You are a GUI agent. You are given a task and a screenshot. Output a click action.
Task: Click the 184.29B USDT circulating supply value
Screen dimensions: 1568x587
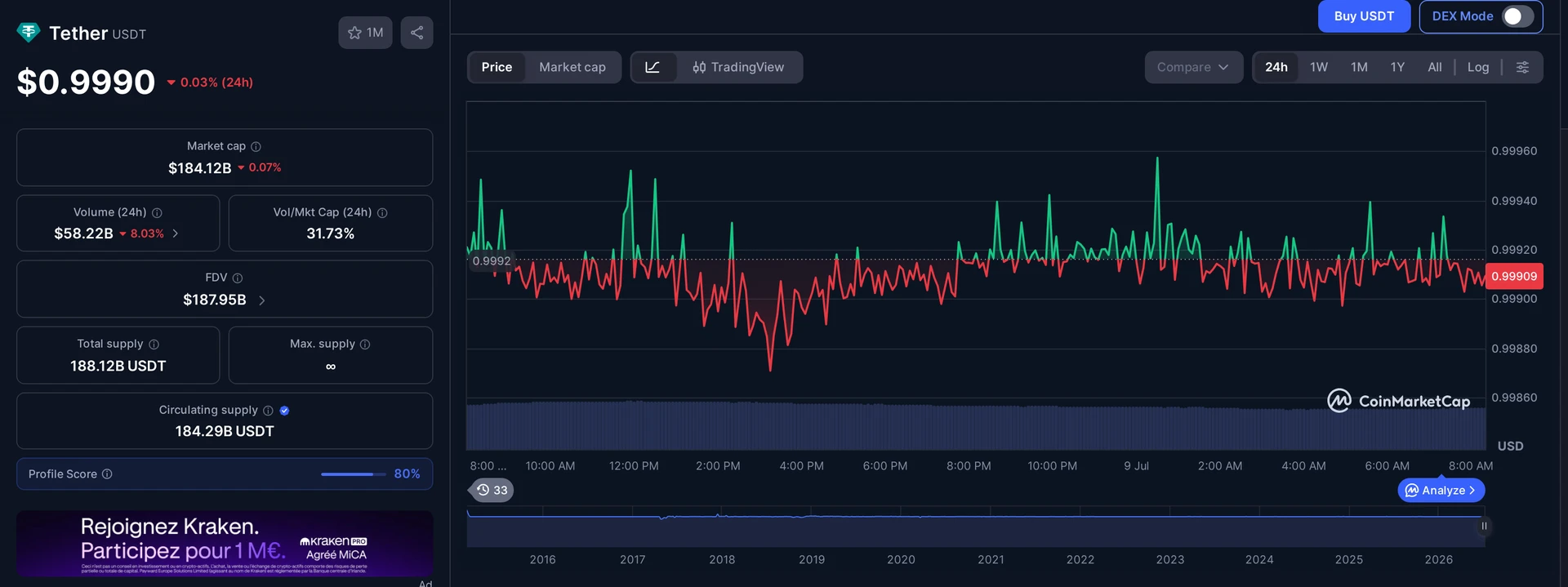click(225, 431)
